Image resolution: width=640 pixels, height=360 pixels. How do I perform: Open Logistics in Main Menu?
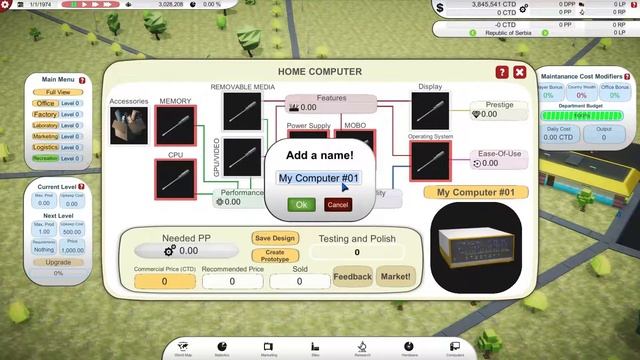[x=45, y=147]
